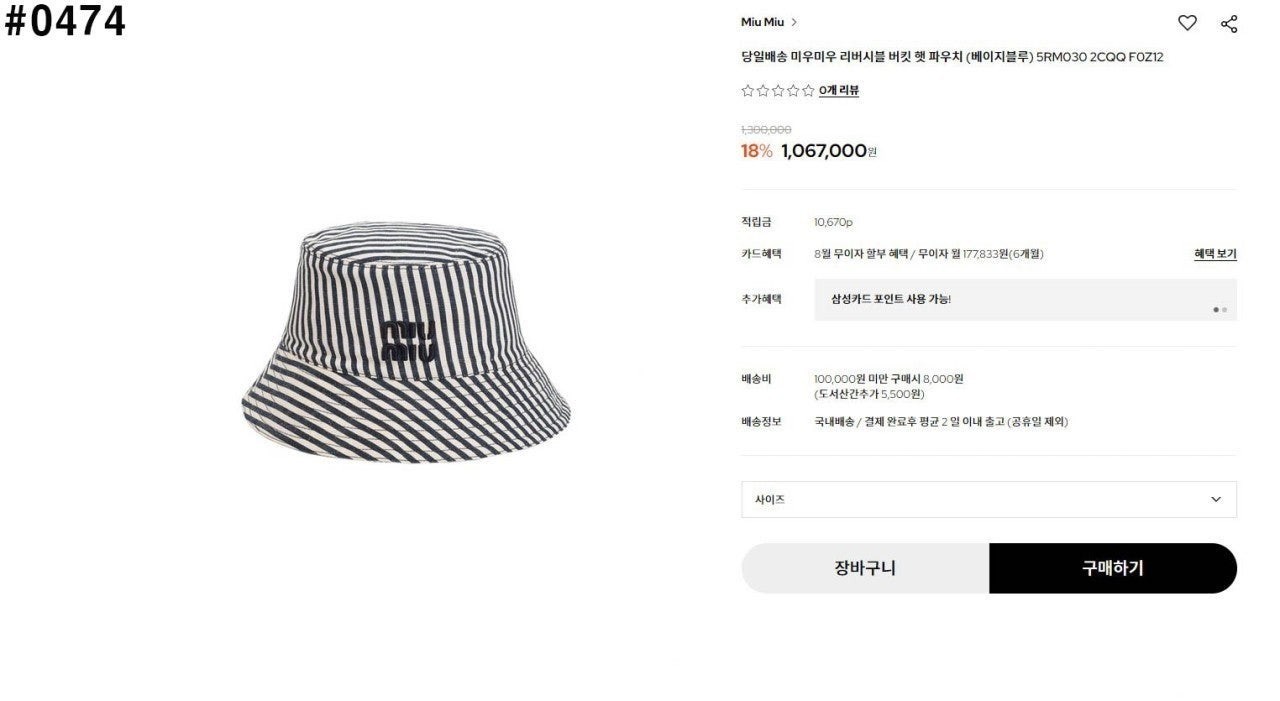Go to the Miu Miu brand page
Screen dimensions: 1280x701
click(762, 22)
